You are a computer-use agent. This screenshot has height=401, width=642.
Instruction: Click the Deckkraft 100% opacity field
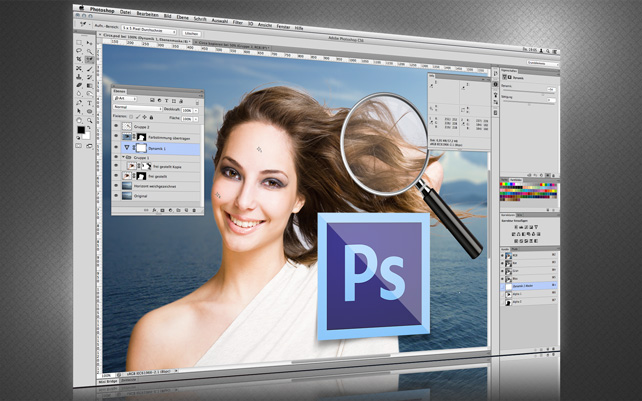[x=187, y=111]
